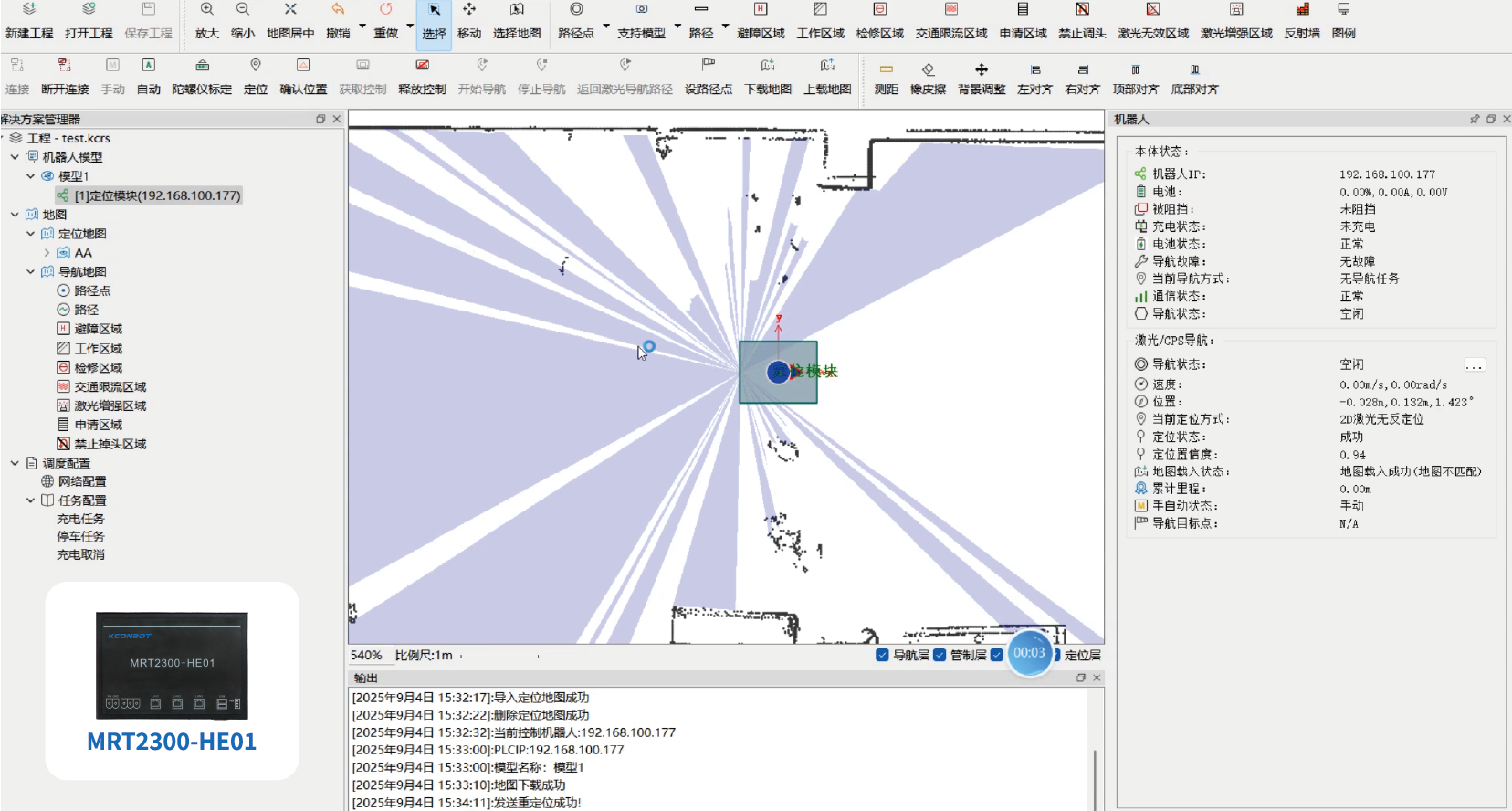This screenshot has width=1512, height=811.
Task: Collapse the 任务配置 tree node
Action: coord(30,500)
